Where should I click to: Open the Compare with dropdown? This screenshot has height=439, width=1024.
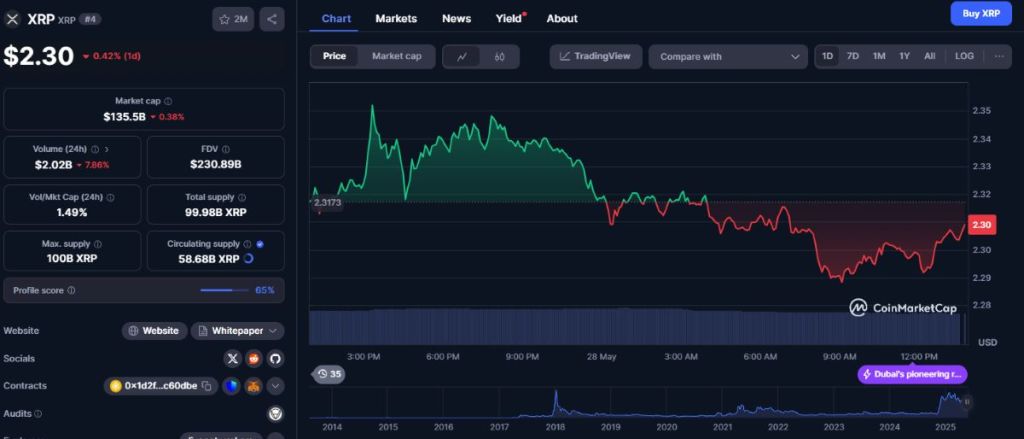pos(728,57)
